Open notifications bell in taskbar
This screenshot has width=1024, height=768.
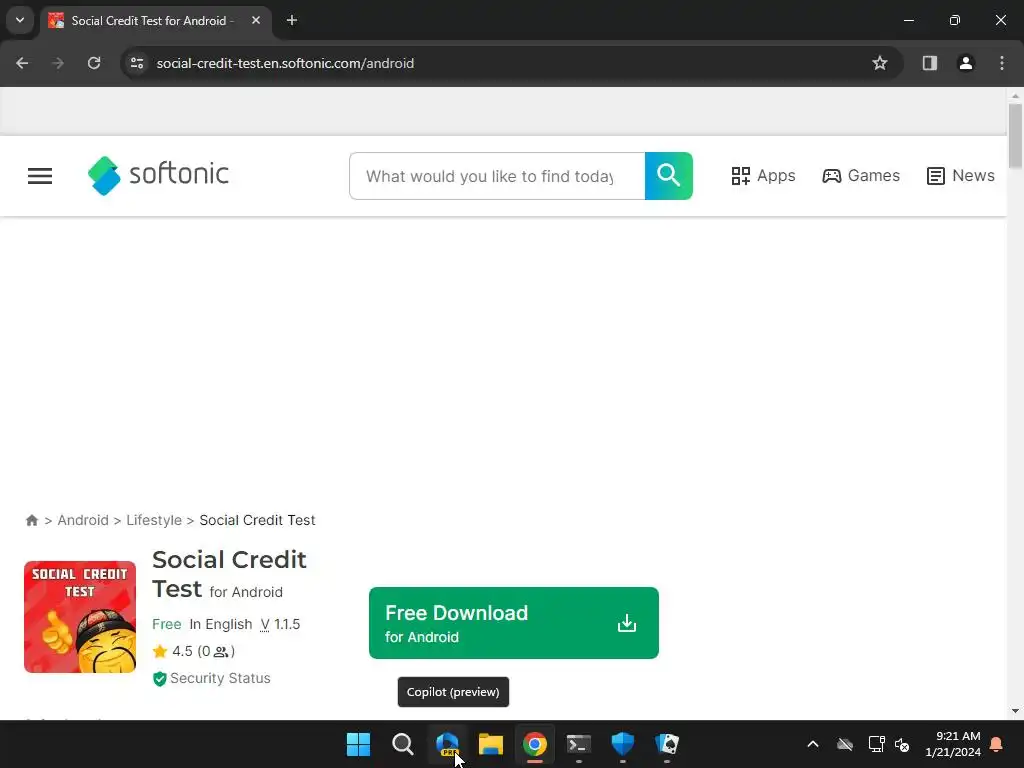[x=997, y=744]
